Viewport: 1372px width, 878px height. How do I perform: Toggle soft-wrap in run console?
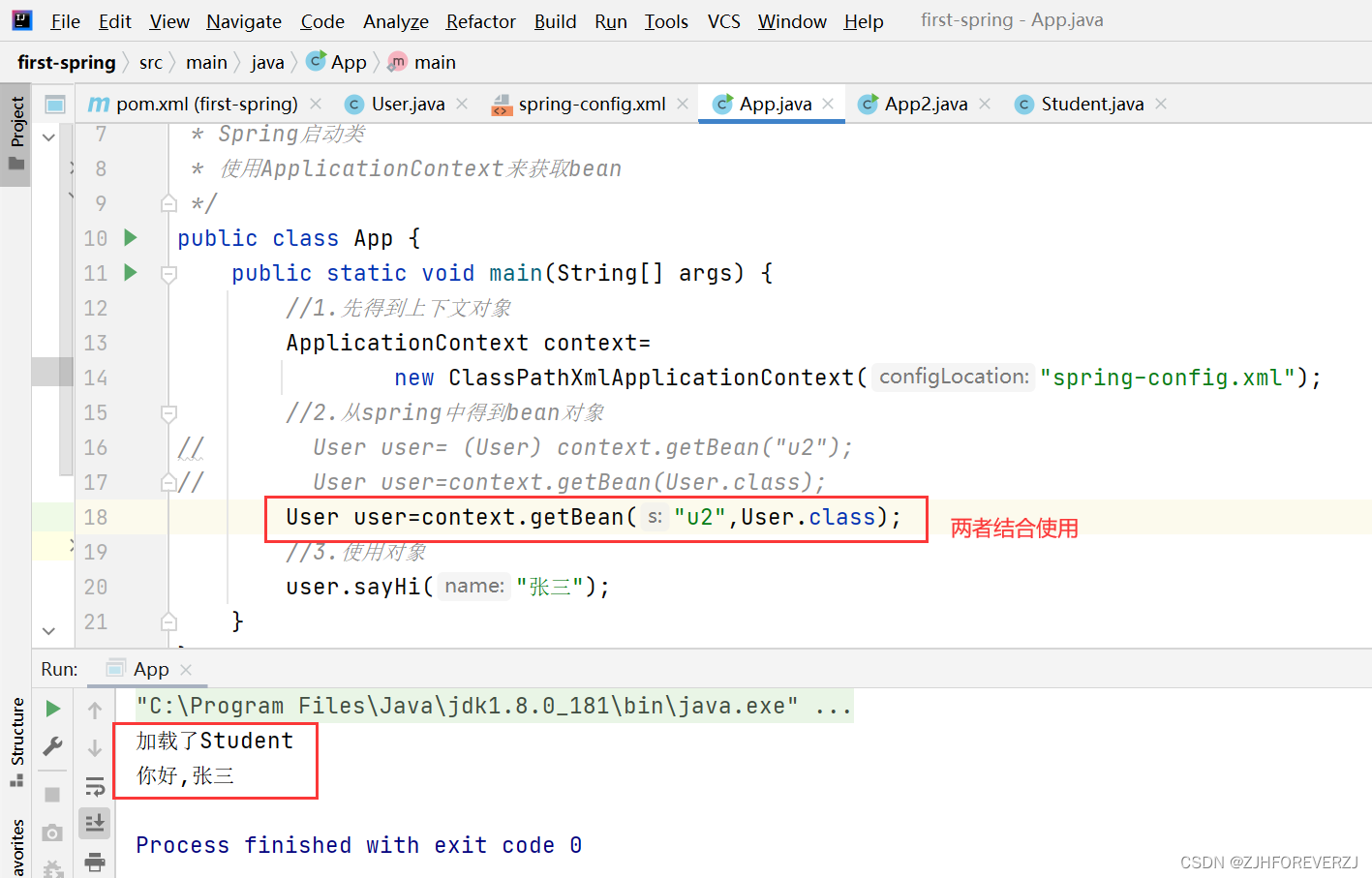[x=95, y=786]
